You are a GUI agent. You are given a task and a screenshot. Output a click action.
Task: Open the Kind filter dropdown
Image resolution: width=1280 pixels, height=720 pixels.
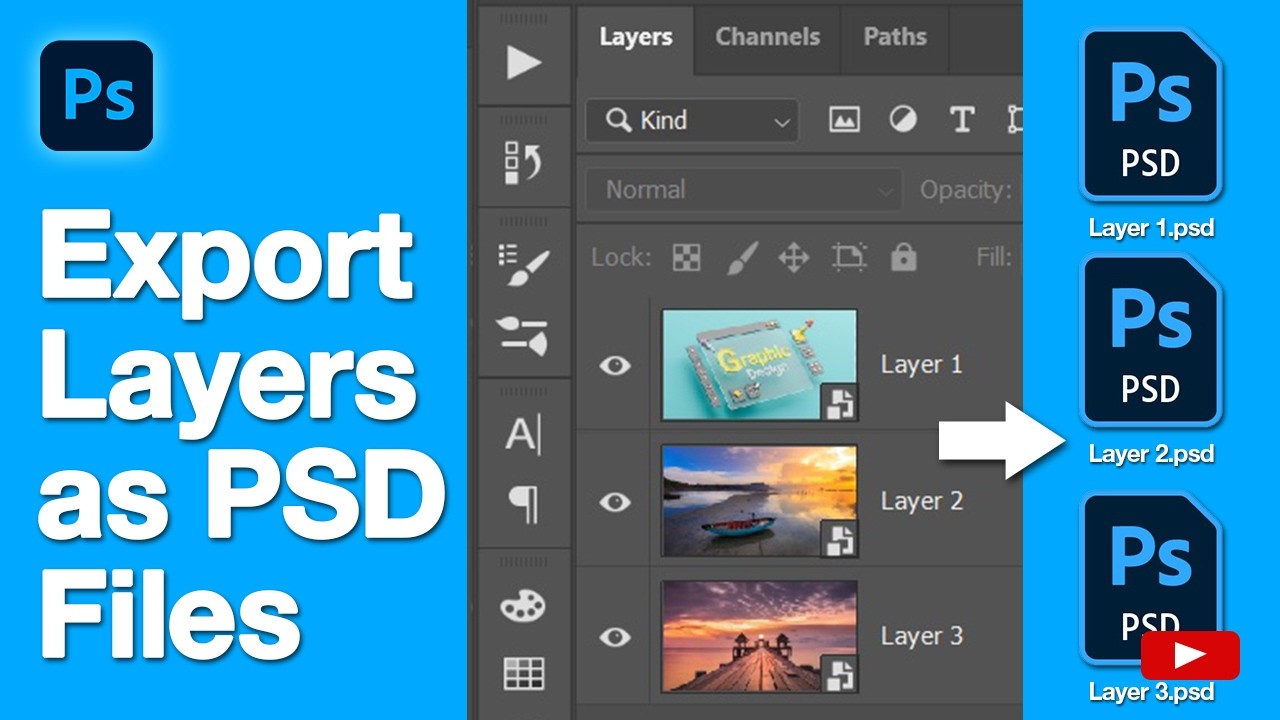(x=692, y=121)
